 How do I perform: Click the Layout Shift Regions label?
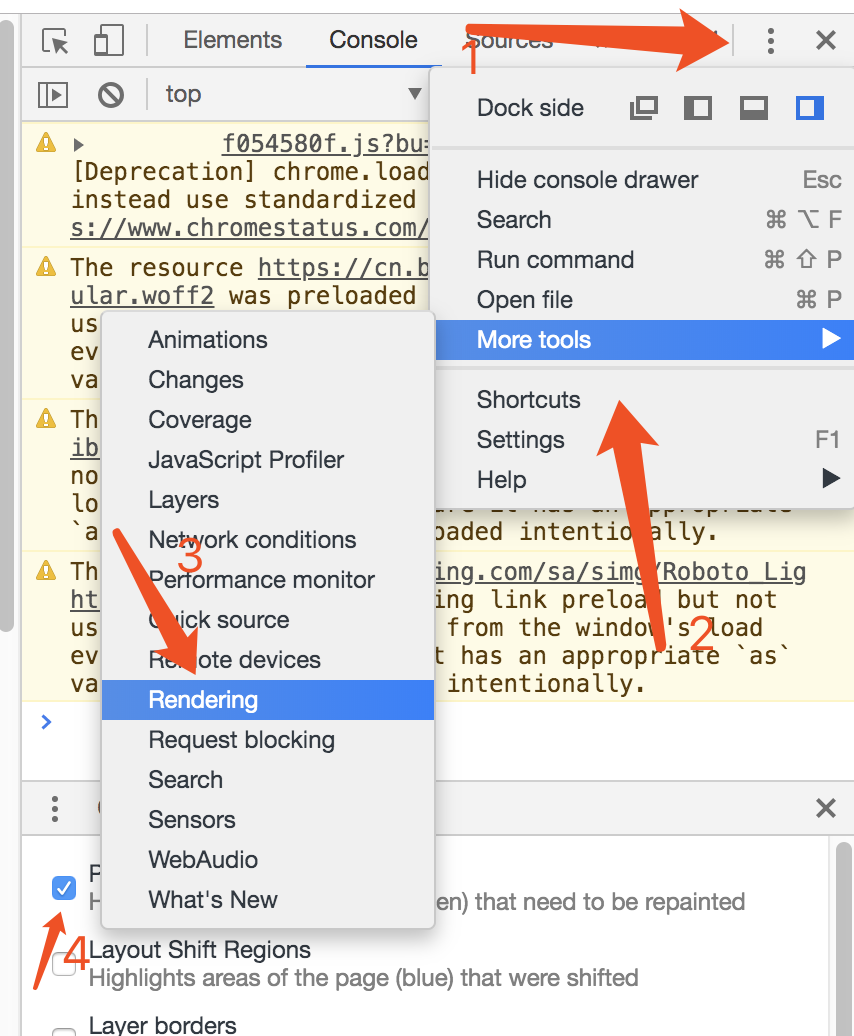tap(199, 949)
